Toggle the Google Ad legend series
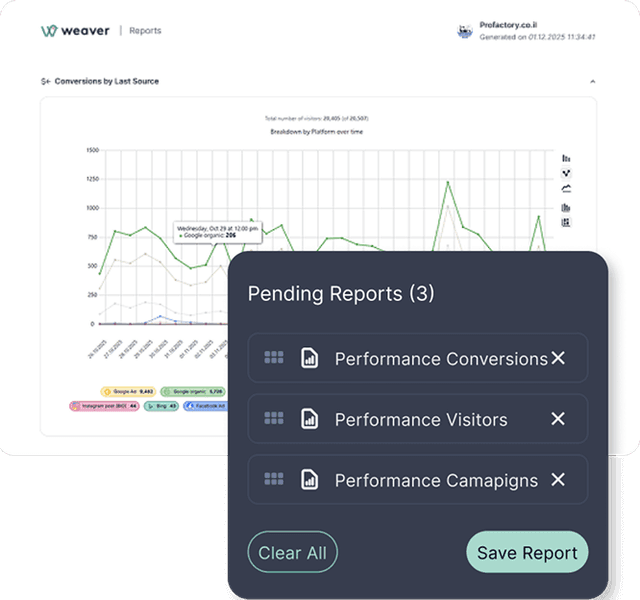This screenshot has width=640, height=600. click(x=128, y=392)
